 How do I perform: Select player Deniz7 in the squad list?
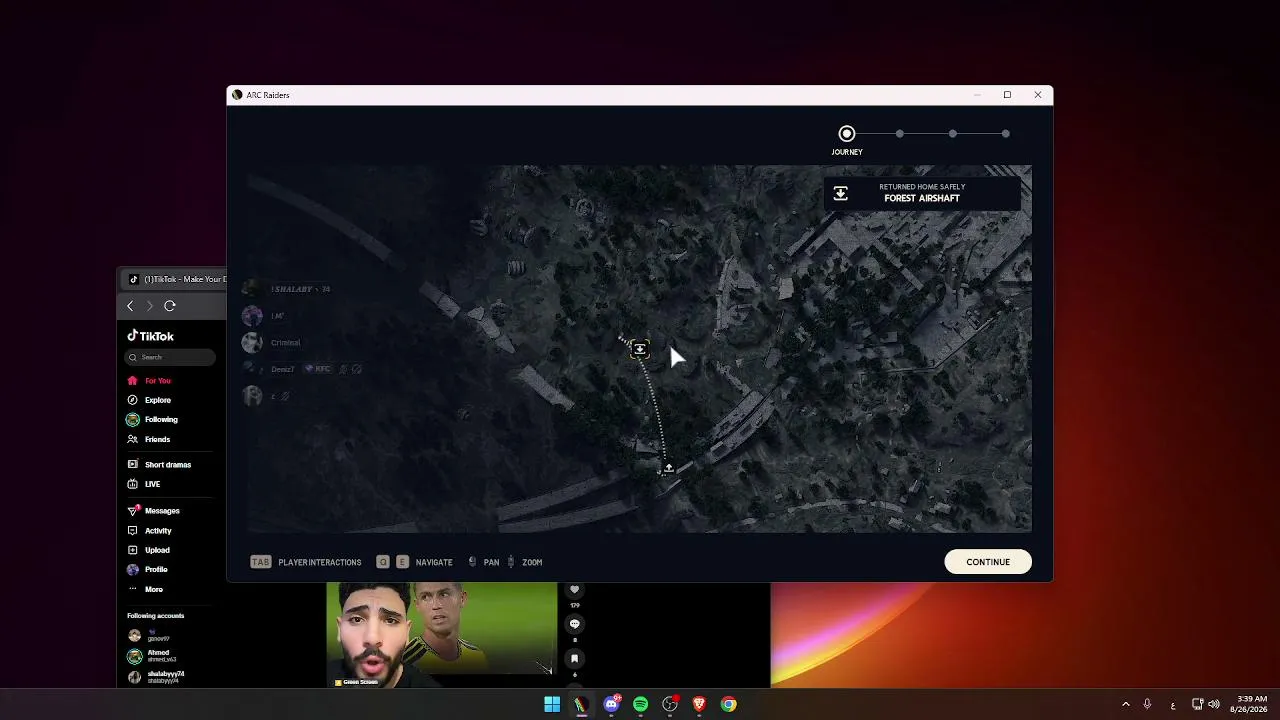pyautogui.click(x=283, y=369)
